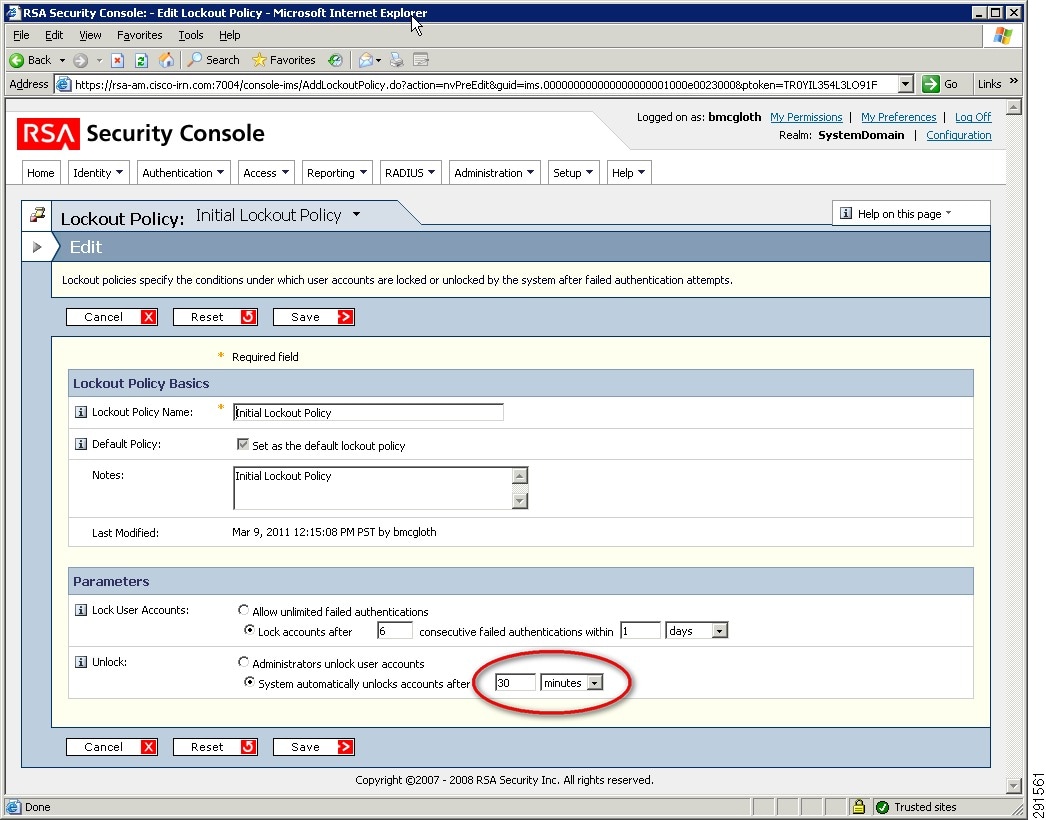Click the Trusted sites check icon
1046x820 pixels.
coord(883,807)
